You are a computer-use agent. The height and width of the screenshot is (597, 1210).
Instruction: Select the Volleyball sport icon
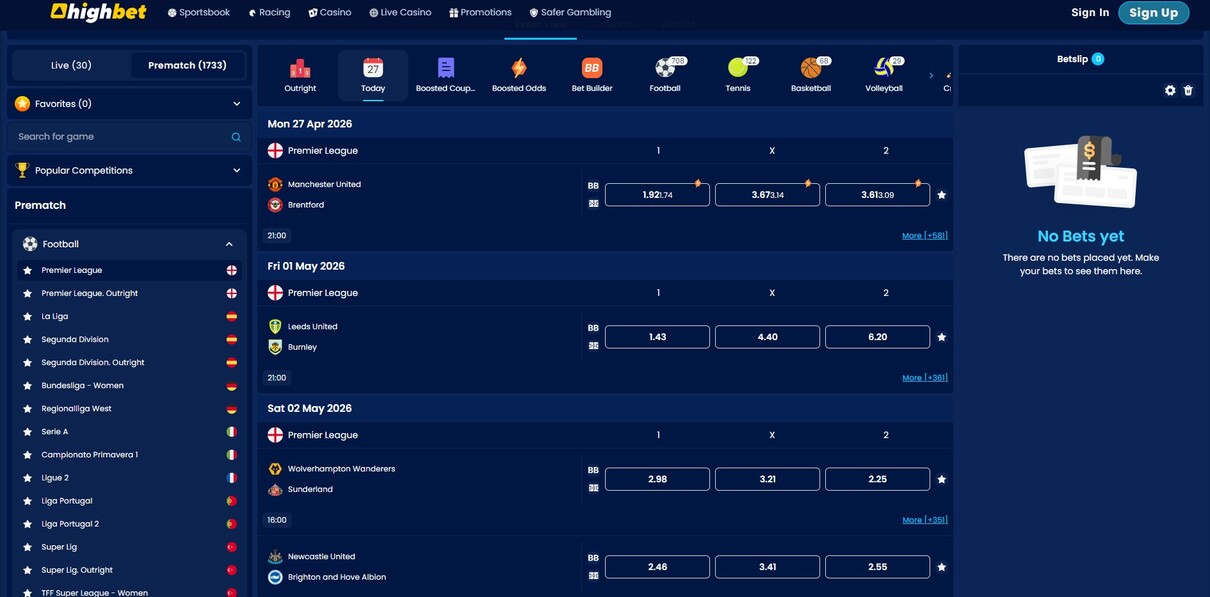[x=884, y=68]
